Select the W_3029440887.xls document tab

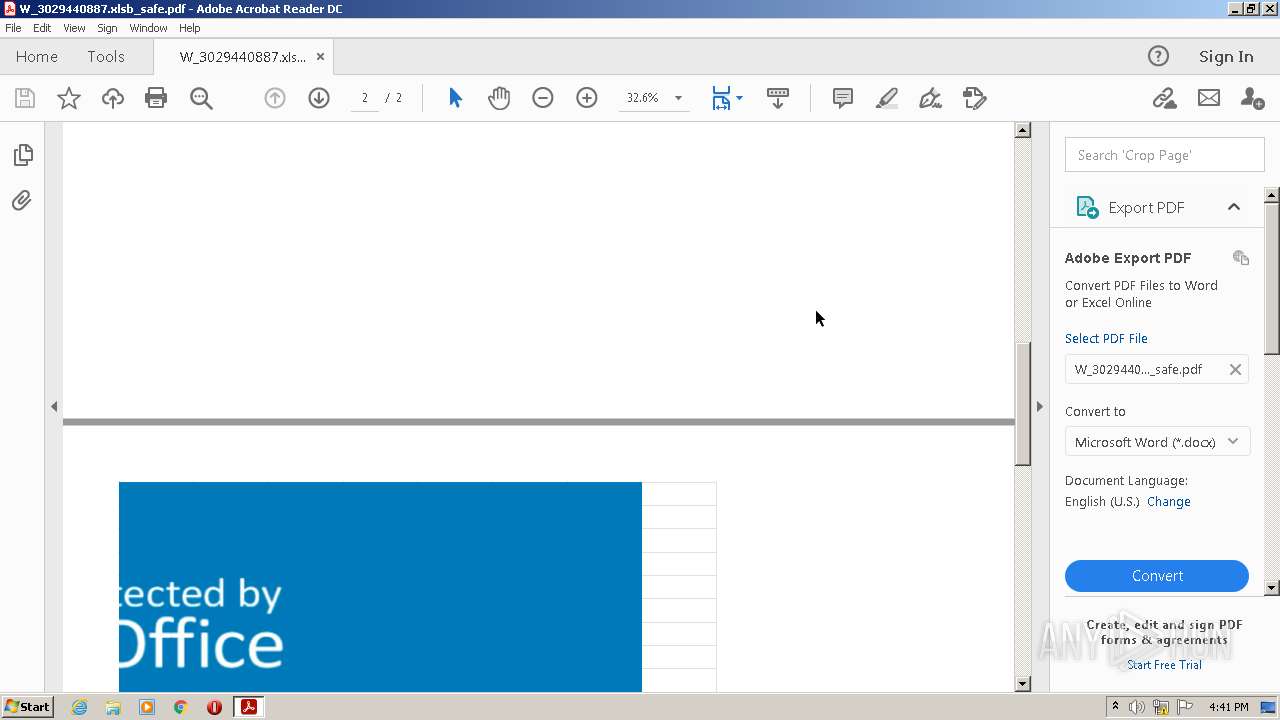click(243, 57)
